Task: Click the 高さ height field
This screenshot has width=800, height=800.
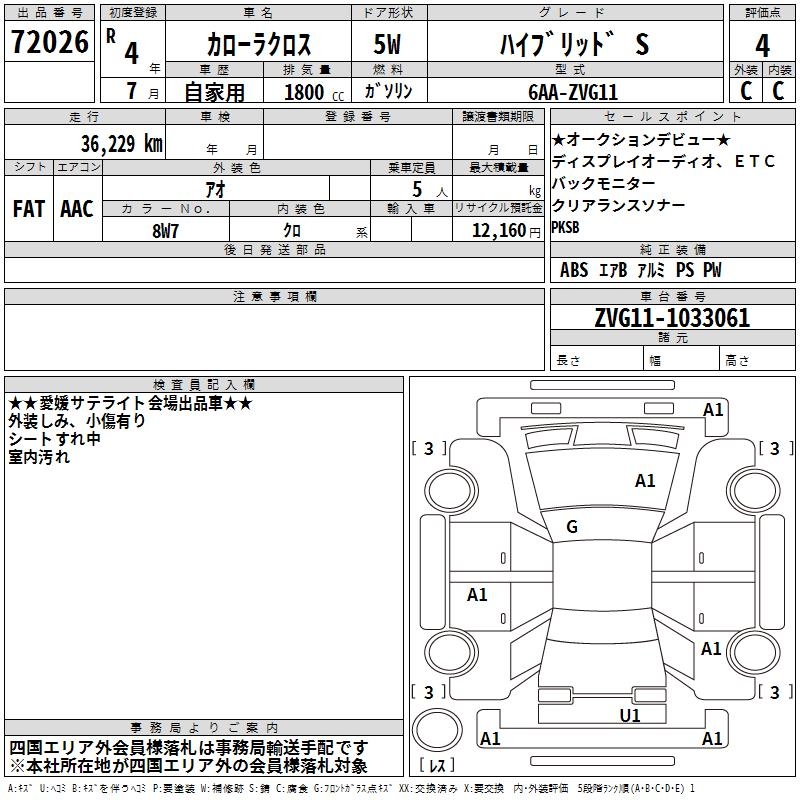Action: pyautogui.click(x=758, y=360)
